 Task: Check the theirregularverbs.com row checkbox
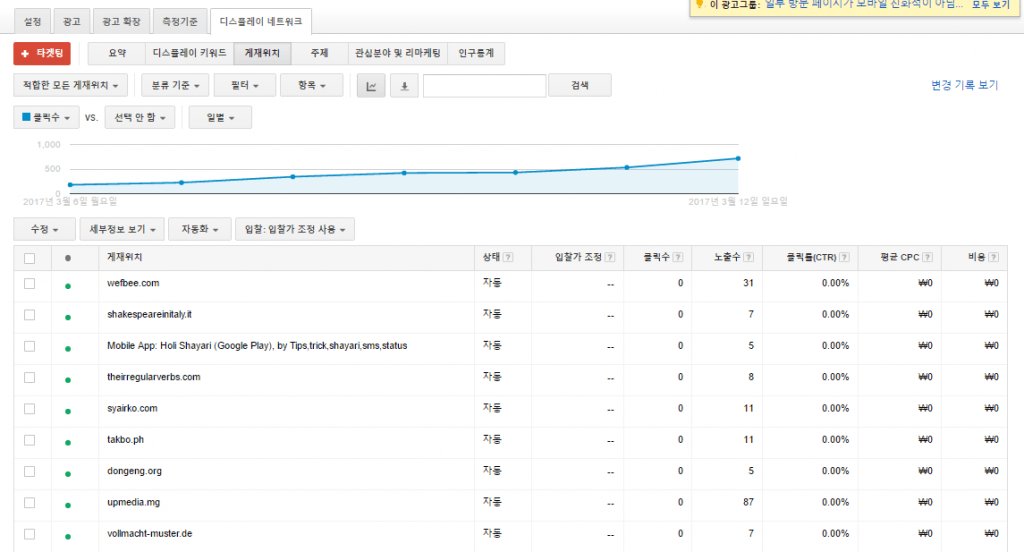pos(29,378)
